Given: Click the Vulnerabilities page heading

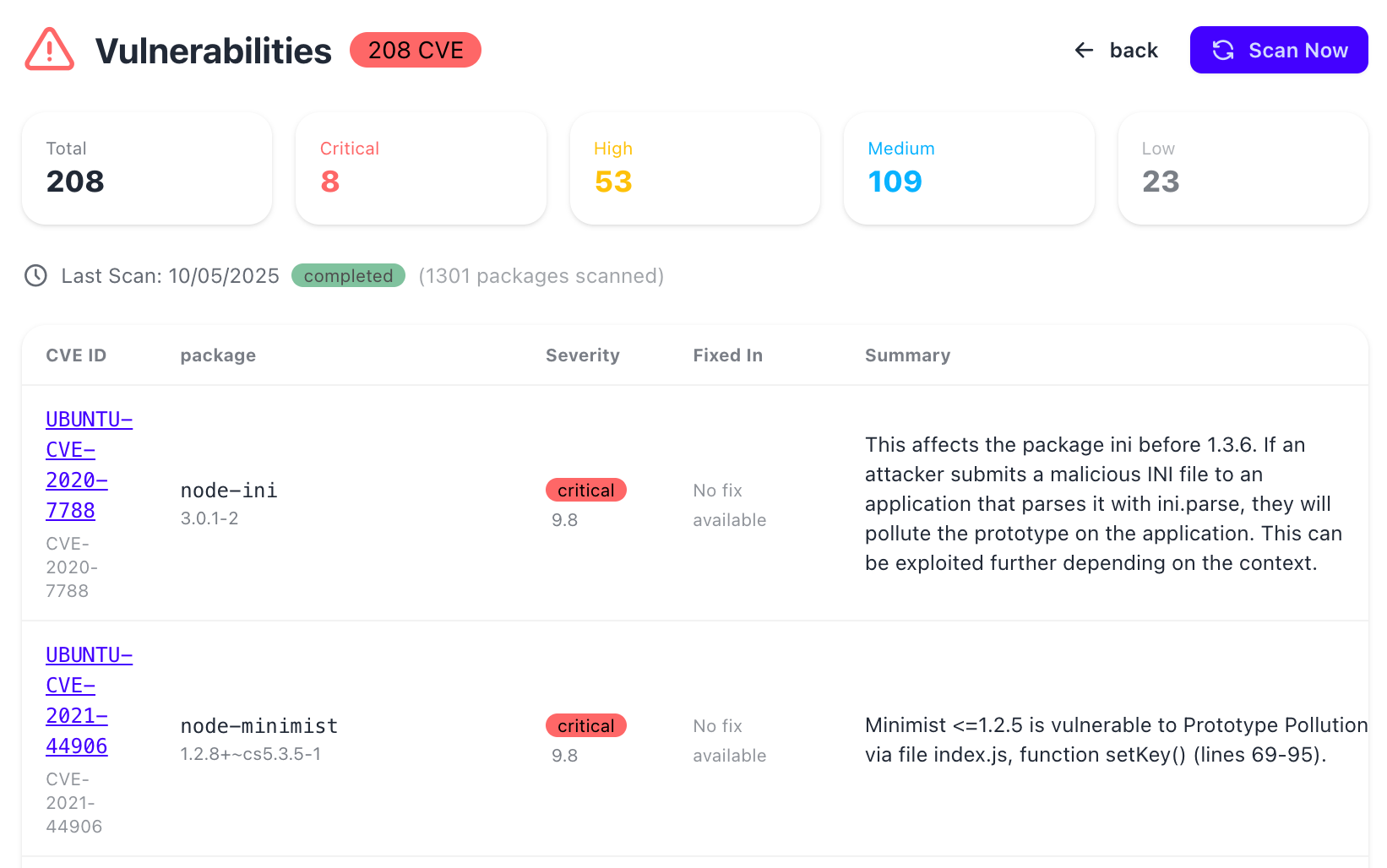Looking at the screenshot, I should (214, 51).
